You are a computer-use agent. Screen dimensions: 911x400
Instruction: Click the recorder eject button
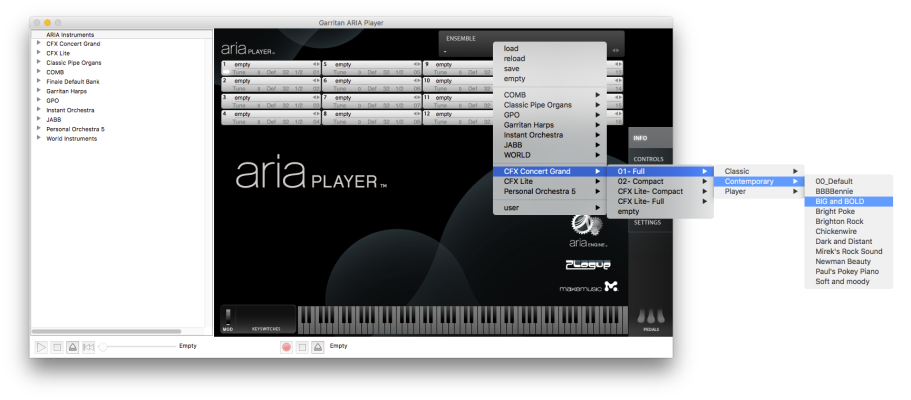point(317,347)
